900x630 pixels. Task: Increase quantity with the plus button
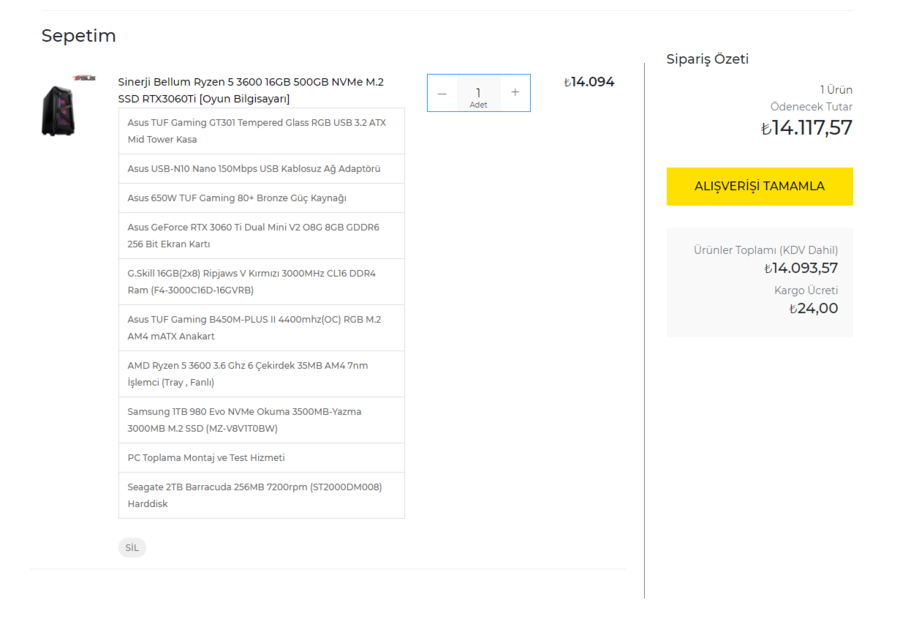(515, 93)
